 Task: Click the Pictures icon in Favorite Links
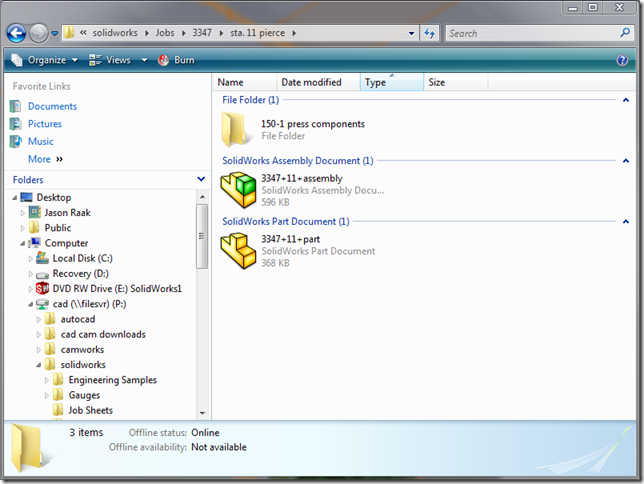click(15, 124)
